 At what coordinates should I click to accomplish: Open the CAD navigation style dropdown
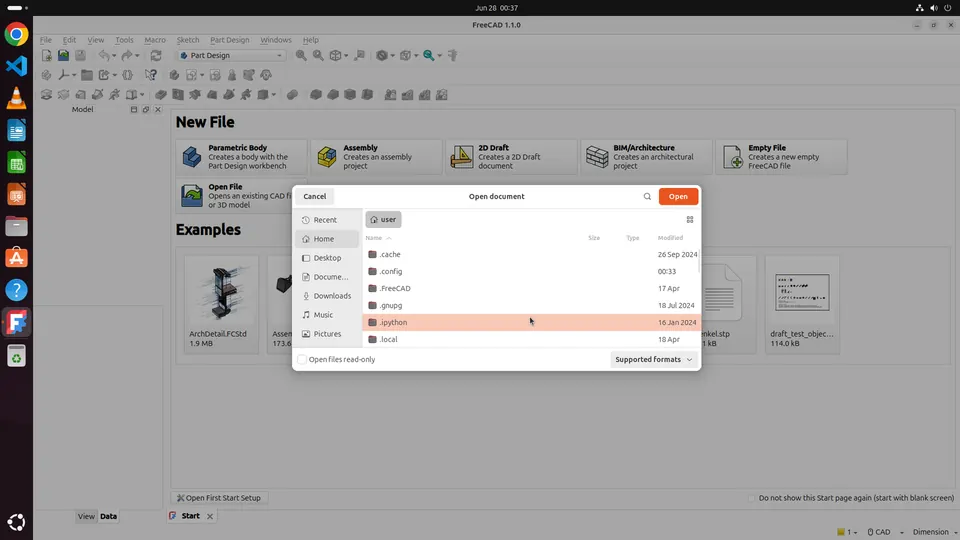(885, 532)
